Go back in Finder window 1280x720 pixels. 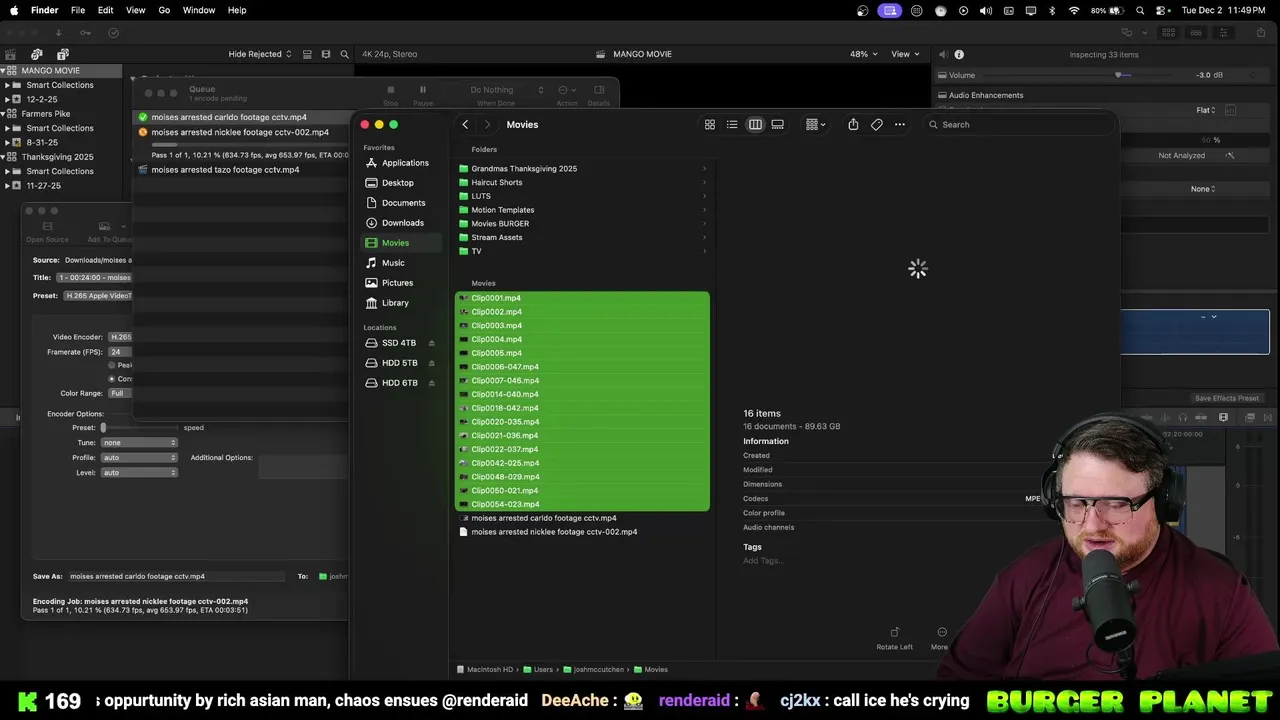[x=465, y=125]
